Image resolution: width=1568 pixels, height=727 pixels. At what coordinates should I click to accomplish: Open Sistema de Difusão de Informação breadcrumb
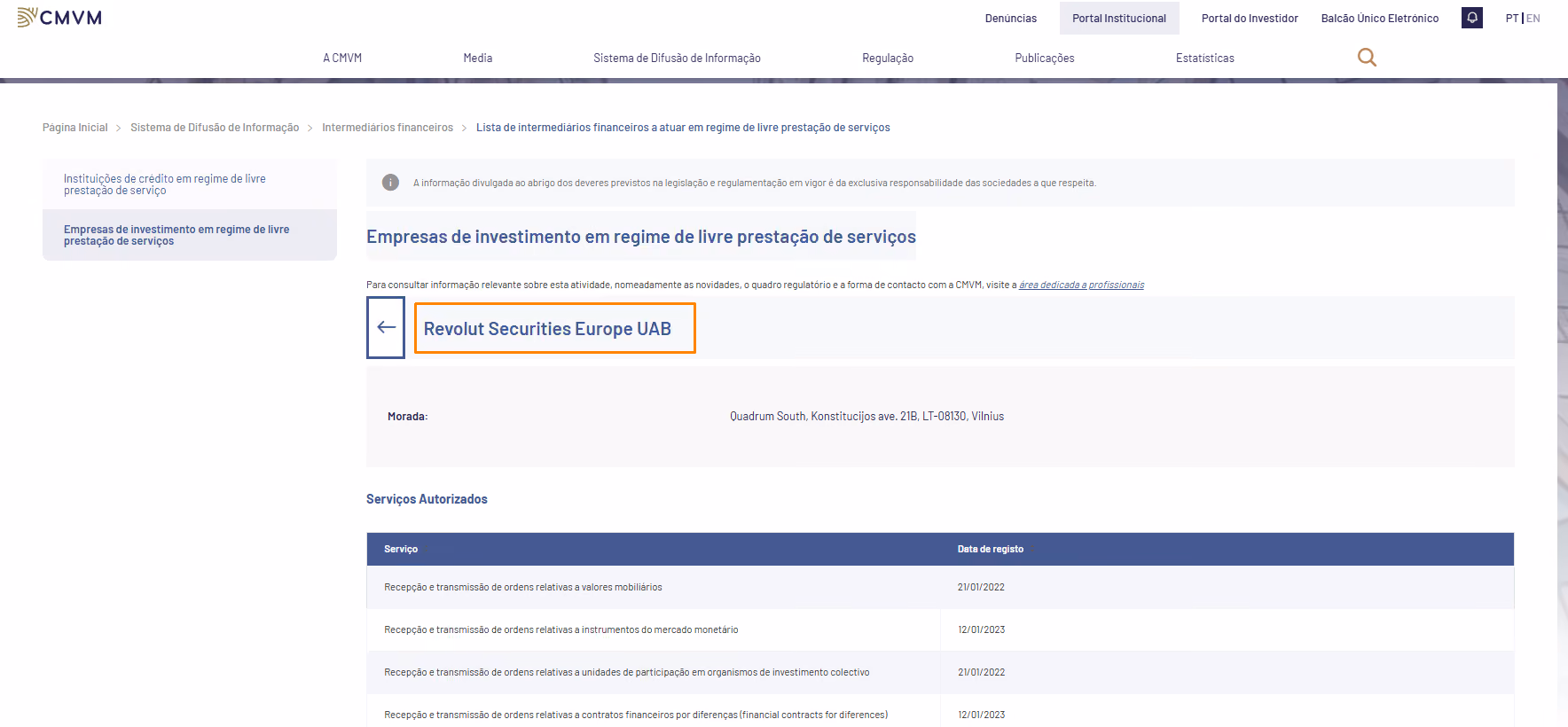tap(215, 128)
